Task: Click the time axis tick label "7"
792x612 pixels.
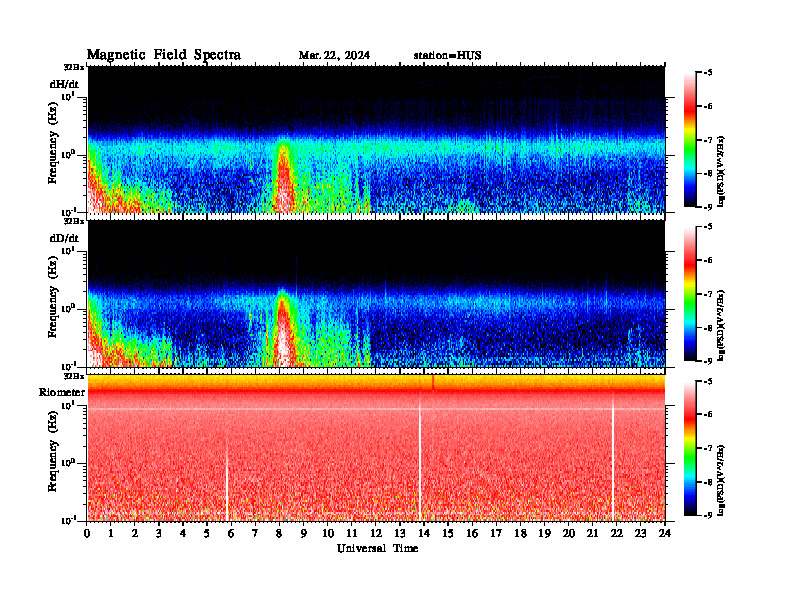Action: pyautogui.click(x=255, y=533)
